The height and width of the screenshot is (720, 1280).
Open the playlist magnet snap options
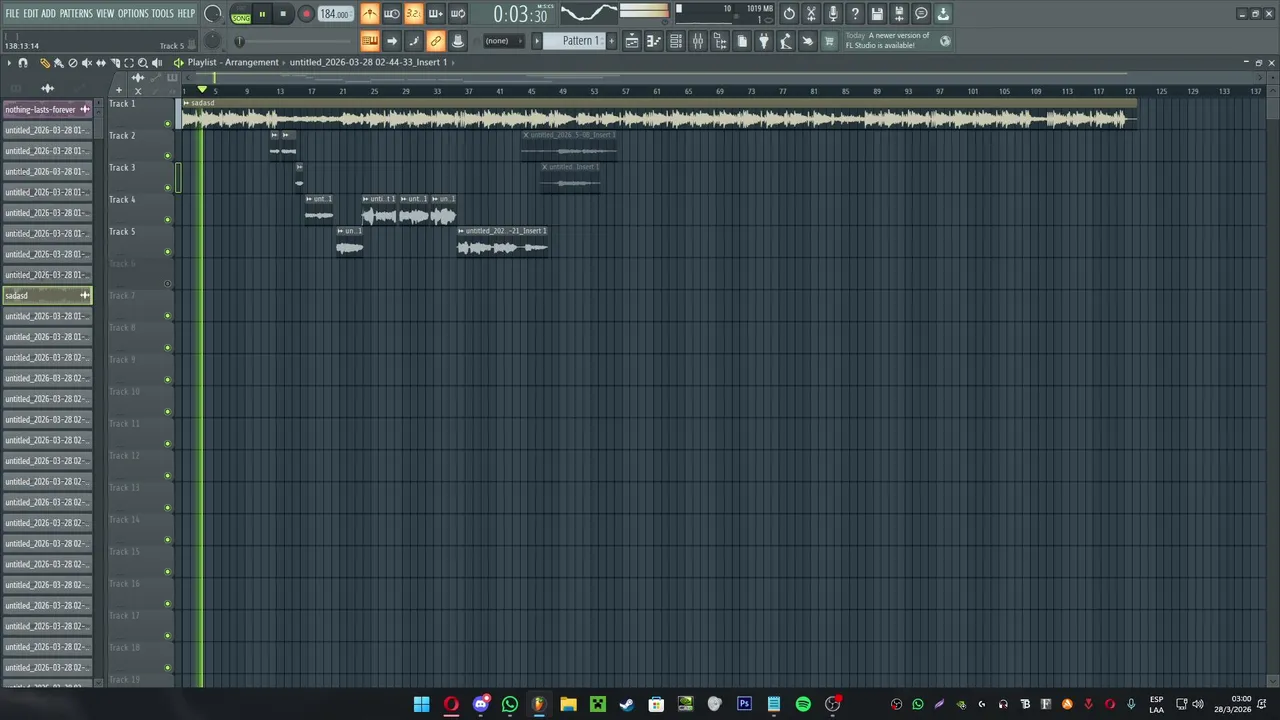point(23,63)
